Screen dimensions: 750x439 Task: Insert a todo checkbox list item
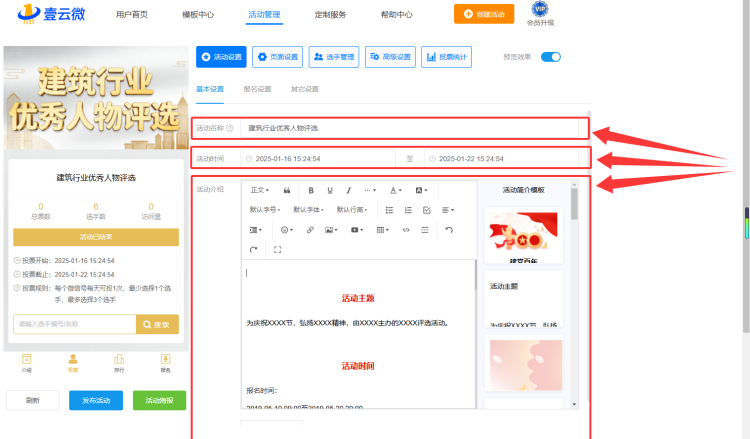[427, 210]
